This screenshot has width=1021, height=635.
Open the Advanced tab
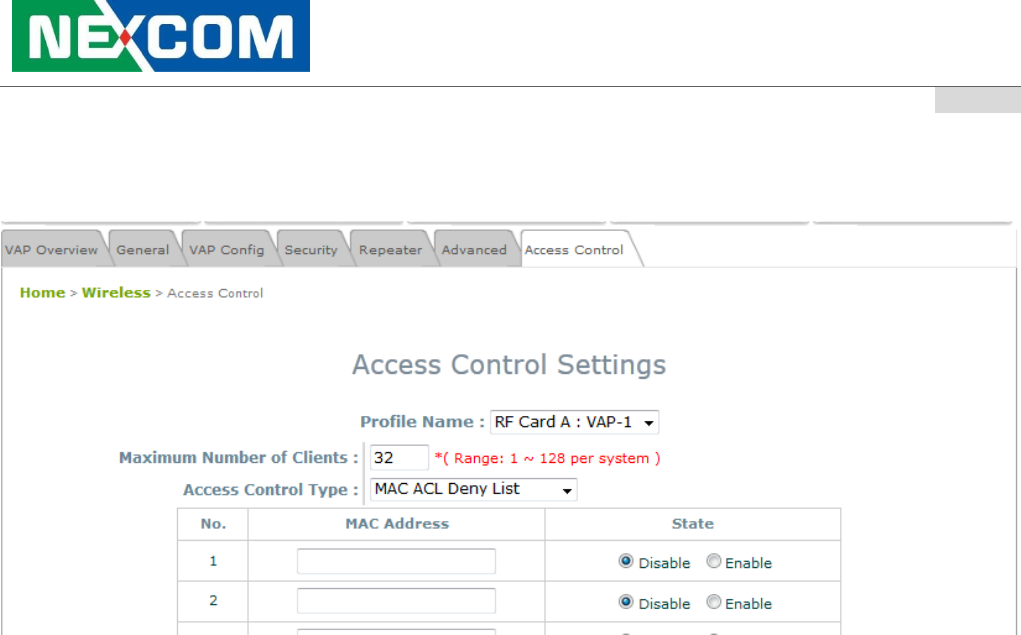[474, 250]
